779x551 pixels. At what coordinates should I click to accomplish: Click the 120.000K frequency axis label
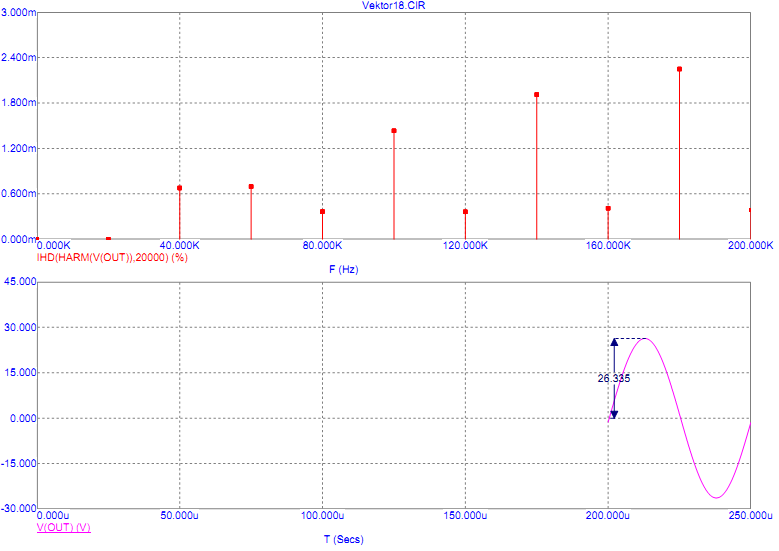point(465,245)
